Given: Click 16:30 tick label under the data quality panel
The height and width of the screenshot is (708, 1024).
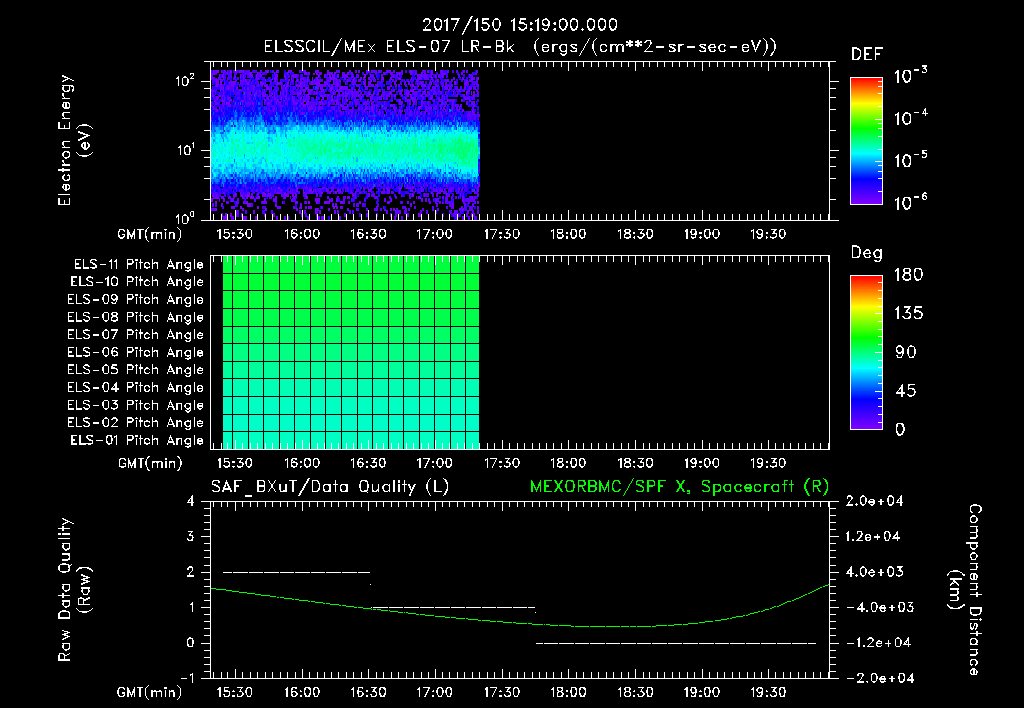Looking at the screenshot, I should [368, 692].
